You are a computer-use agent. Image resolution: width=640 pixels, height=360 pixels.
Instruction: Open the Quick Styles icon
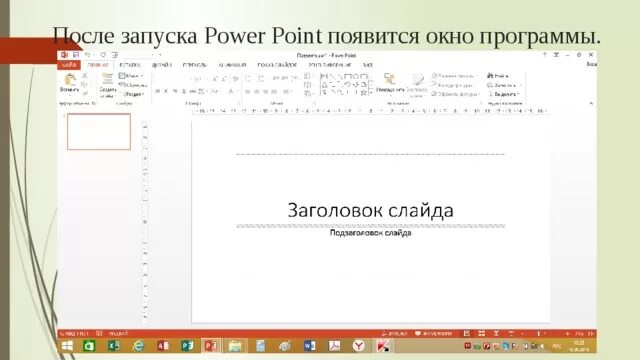(x=417, y=79)
